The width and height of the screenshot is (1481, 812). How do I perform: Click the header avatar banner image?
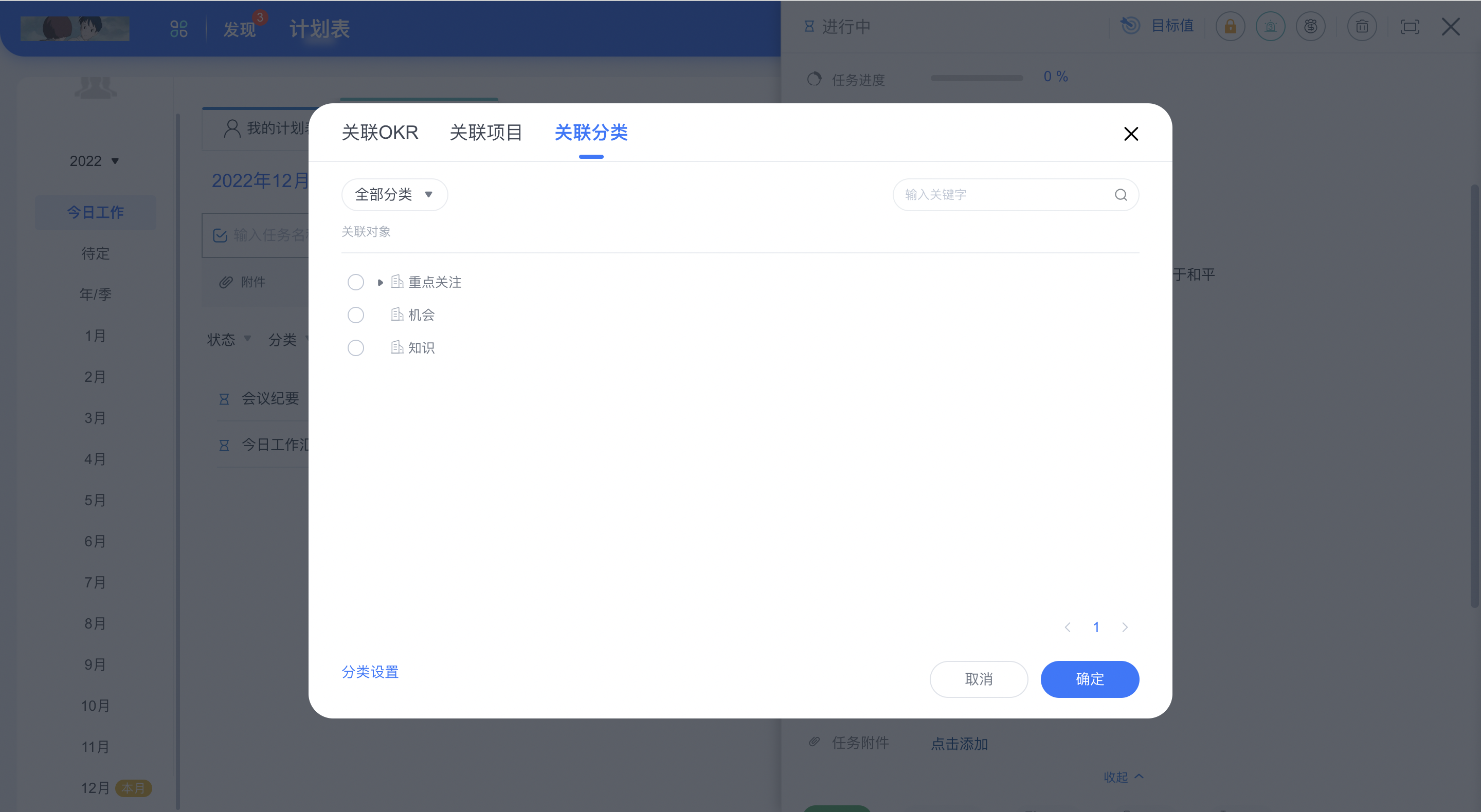(75, 29)
